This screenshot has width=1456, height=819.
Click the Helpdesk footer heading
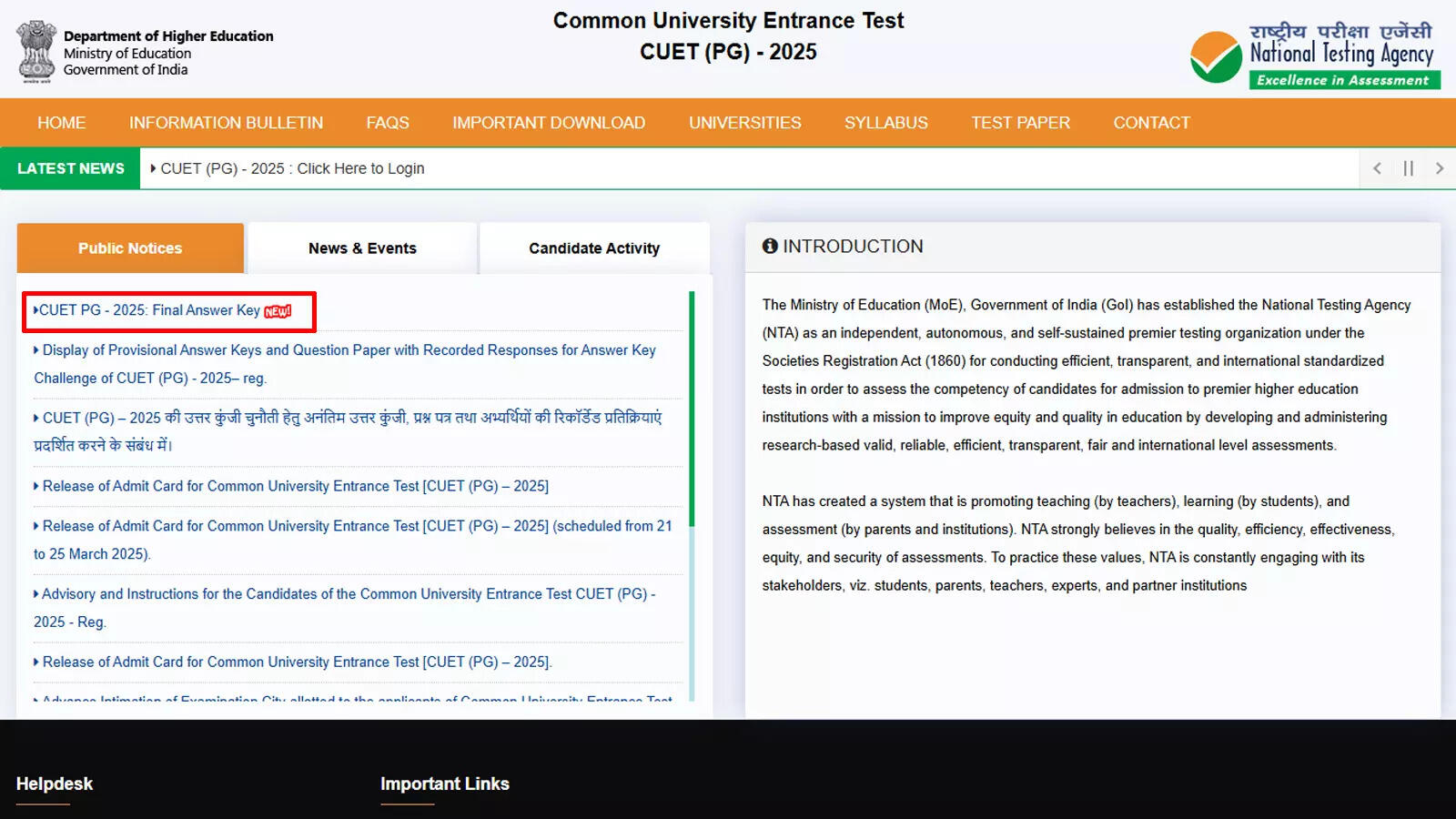pyautogui.click(x=55, y=784)
